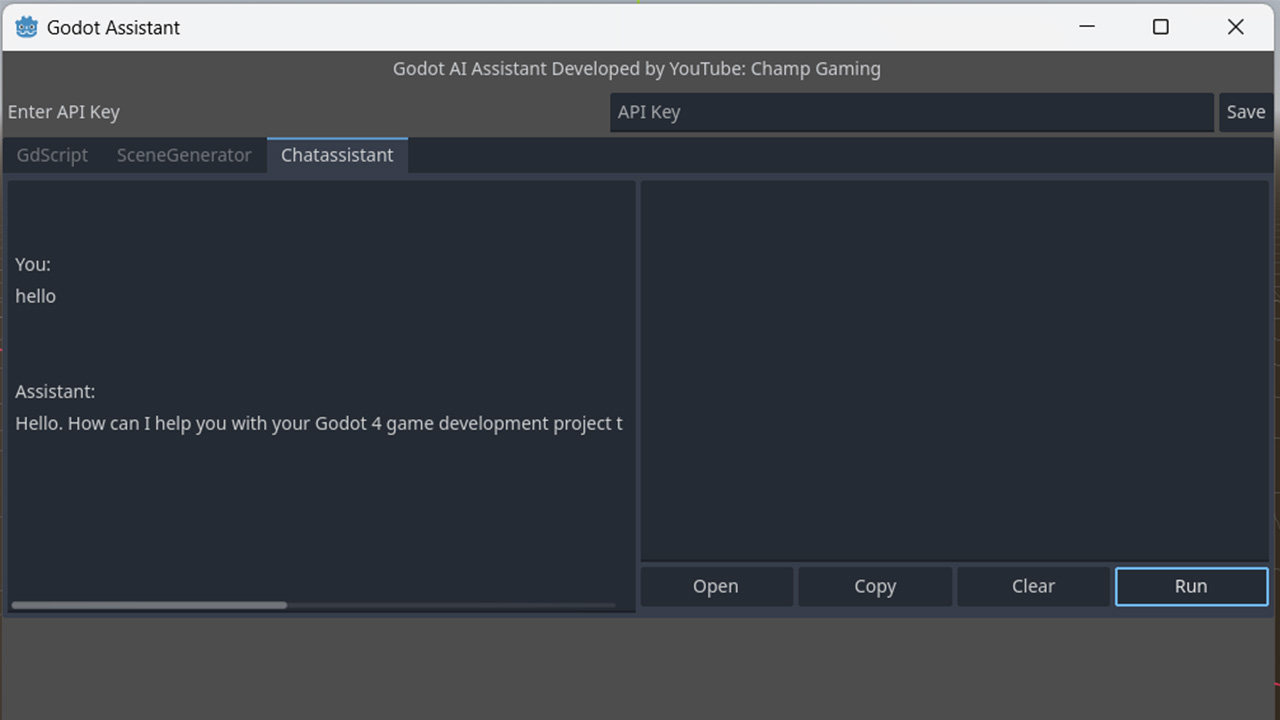The width and height of the screenshot is (1280, 720).
Task: Click the Open button
Action: [716, 586]
